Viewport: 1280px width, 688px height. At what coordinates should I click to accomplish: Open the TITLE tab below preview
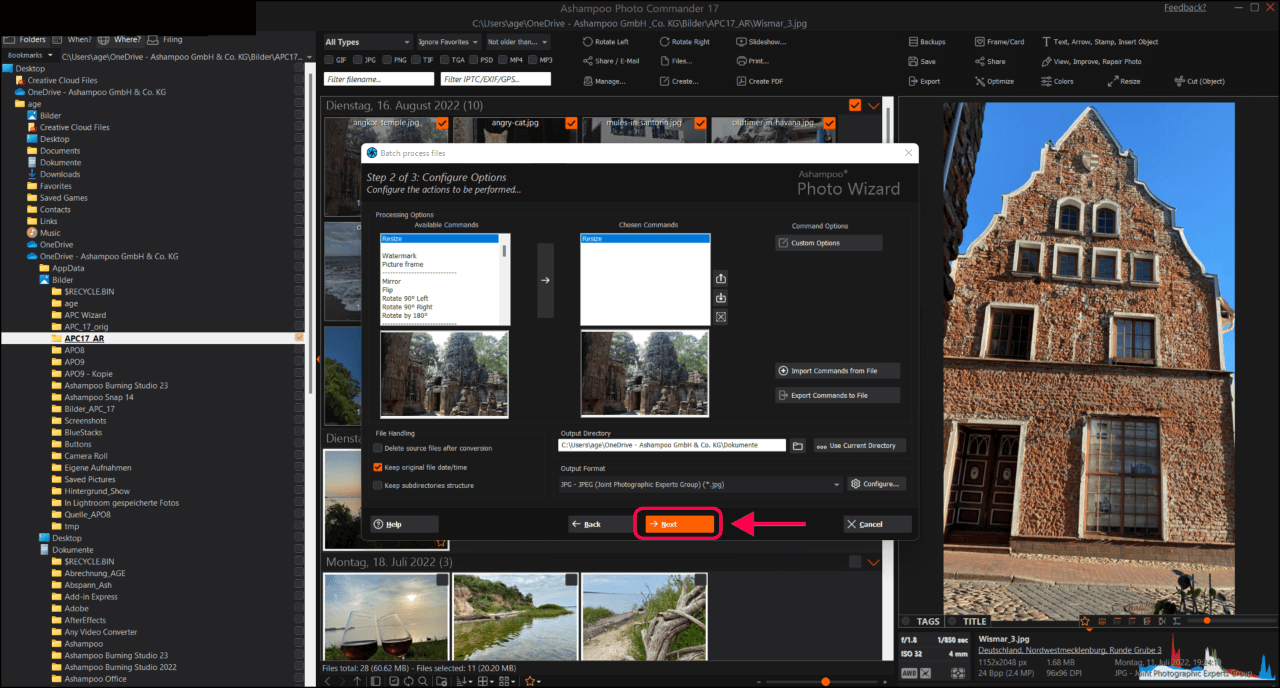pyautogui.click(x=968, y=621)
